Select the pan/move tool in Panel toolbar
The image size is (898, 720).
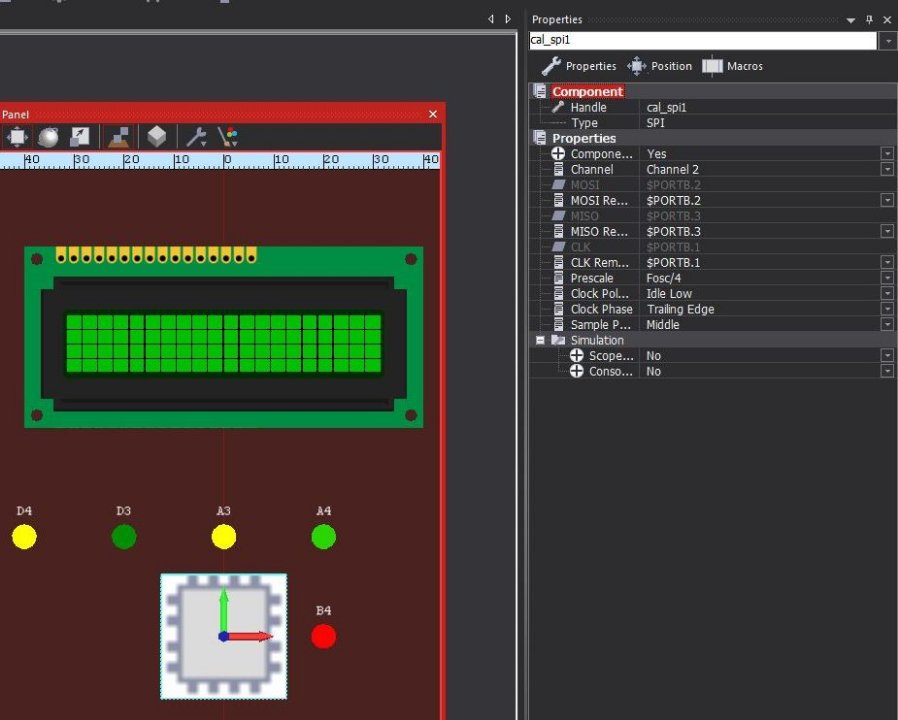16,137
